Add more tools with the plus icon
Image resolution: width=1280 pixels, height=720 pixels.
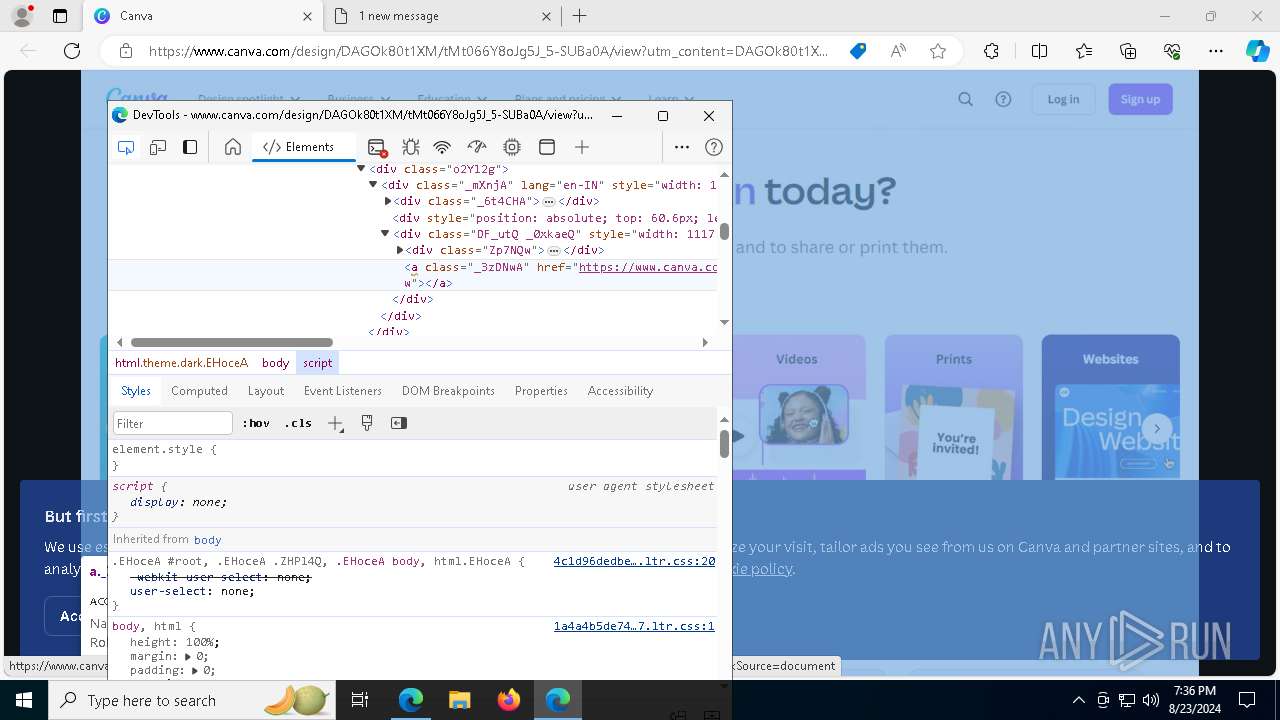coord(582,147)
